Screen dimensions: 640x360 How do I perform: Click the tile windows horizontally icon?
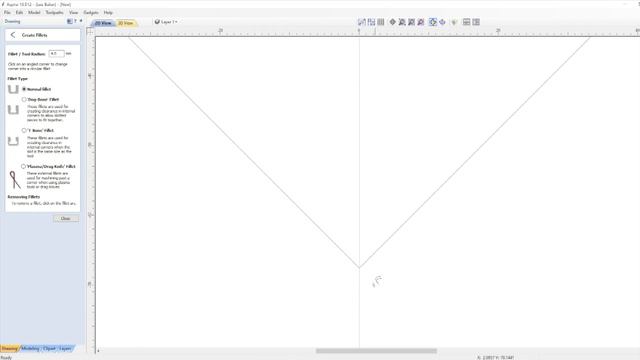pyautogui.click(x=467, y=22)
